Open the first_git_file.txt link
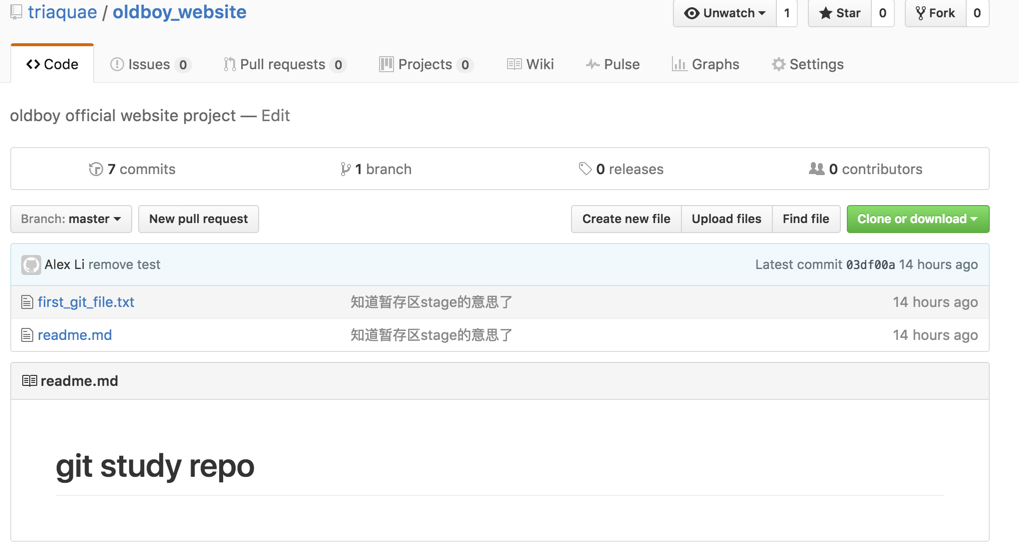 click(x=86, y=302)
